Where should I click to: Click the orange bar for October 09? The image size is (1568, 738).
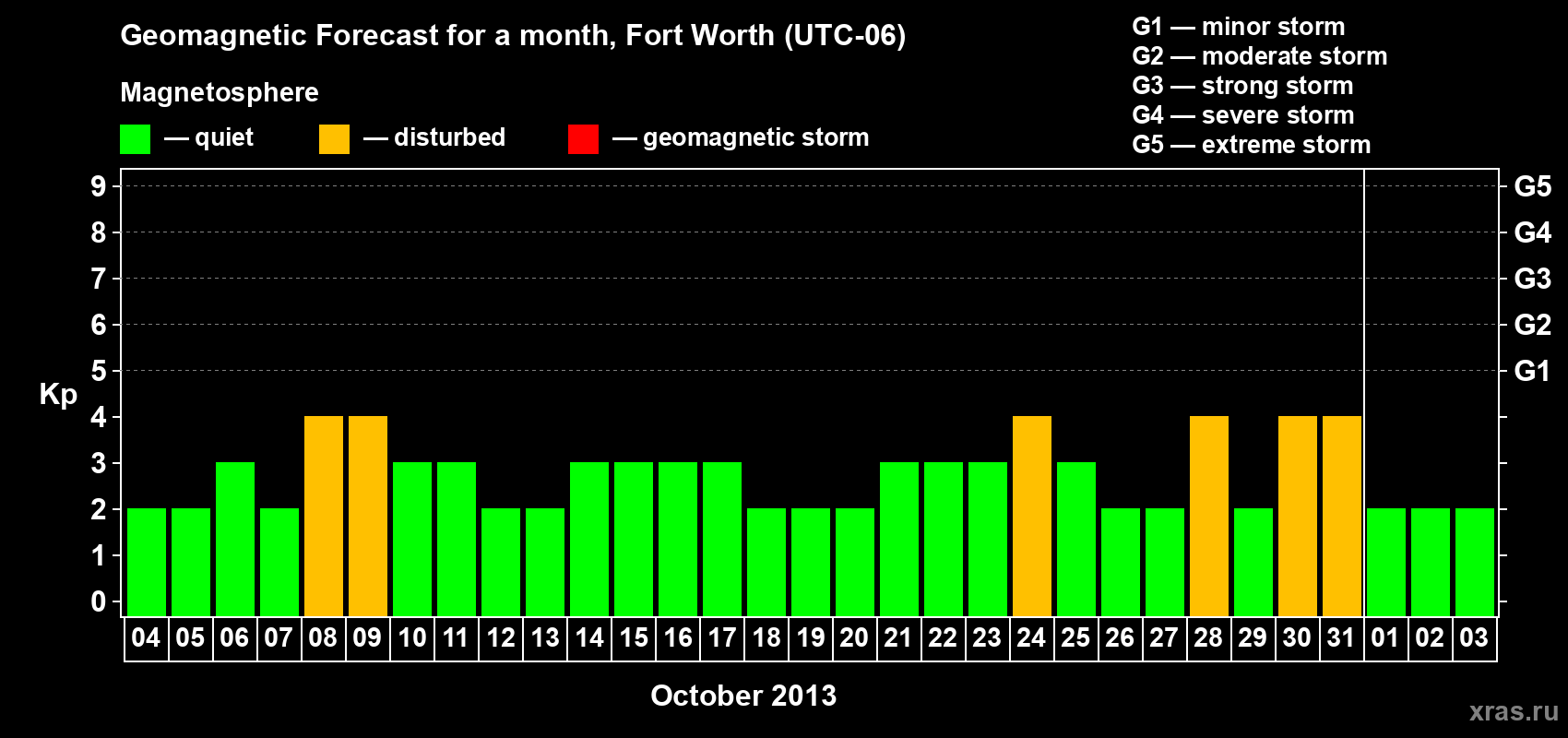point(368,517)
